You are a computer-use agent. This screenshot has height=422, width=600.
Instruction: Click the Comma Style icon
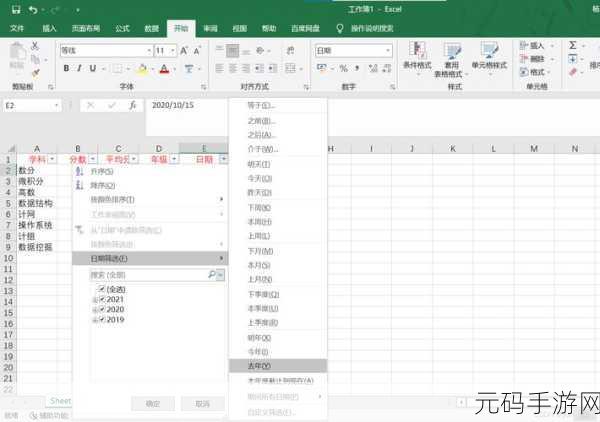click(x=357, y=68)
